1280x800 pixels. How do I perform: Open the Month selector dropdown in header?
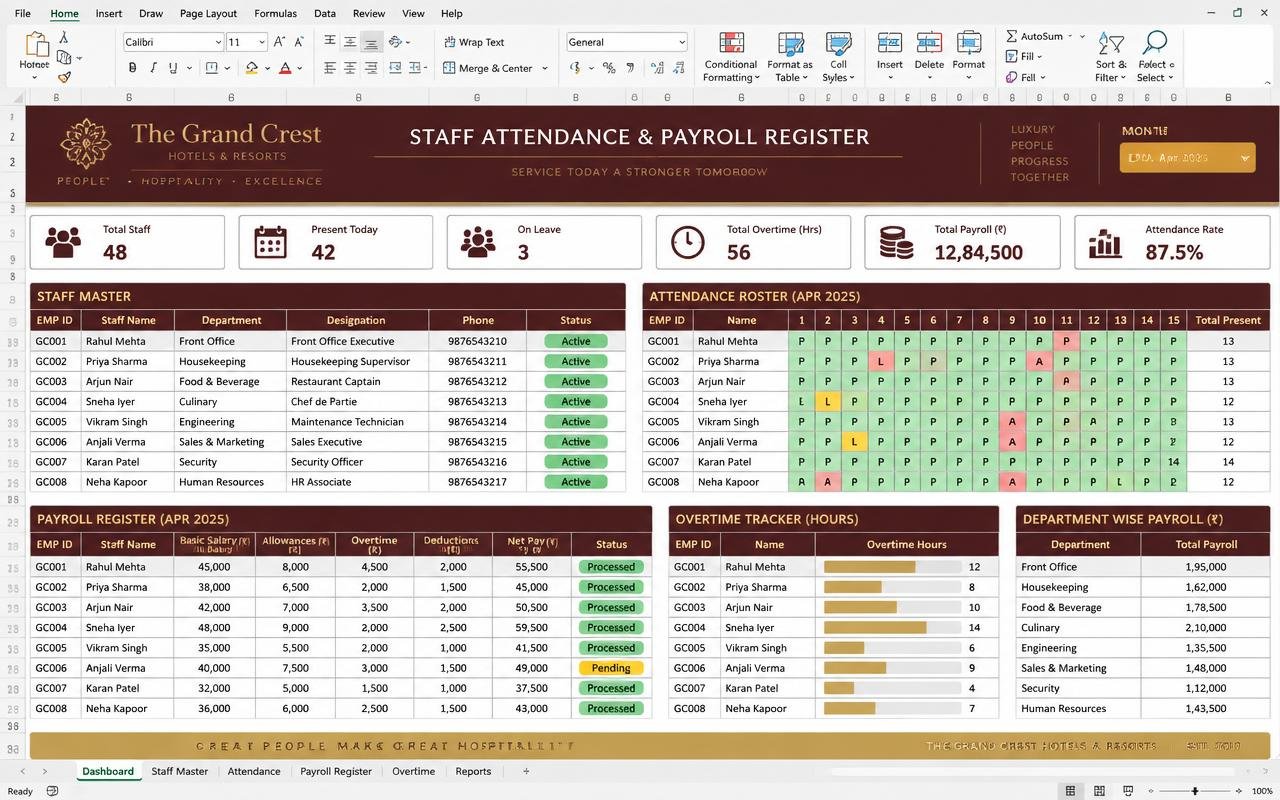(x=1188, y=158)
